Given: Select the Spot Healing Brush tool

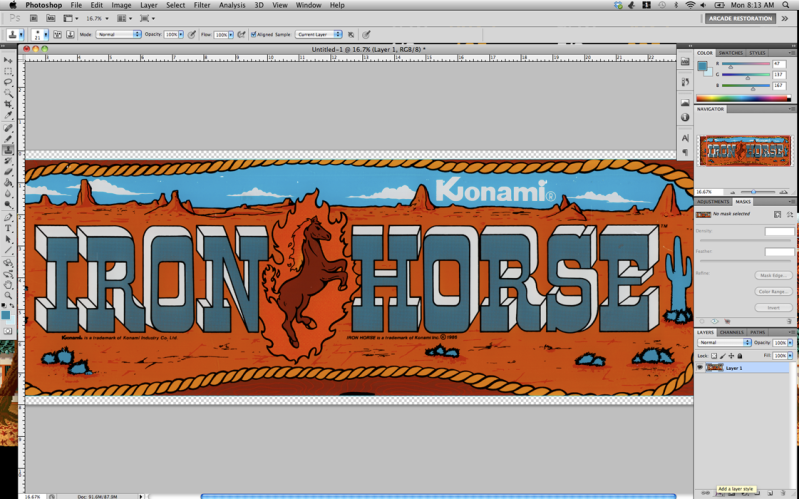Looking at the screenshot, I should [8, 128].
